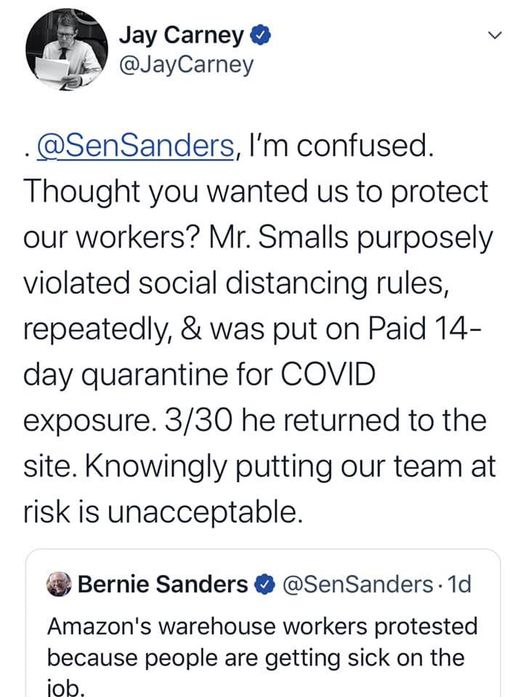Open the quoted Amazon warehouse workers tweet
526x697 pixels.
[x=263, y=624]
